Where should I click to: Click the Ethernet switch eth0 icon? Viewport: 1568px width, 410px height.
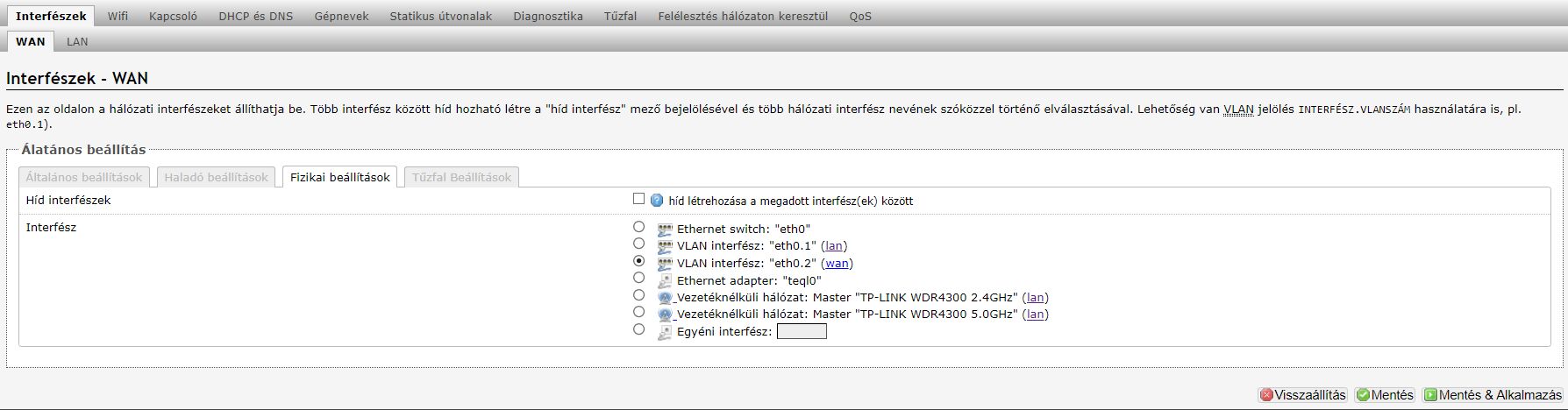click(665, 230)
